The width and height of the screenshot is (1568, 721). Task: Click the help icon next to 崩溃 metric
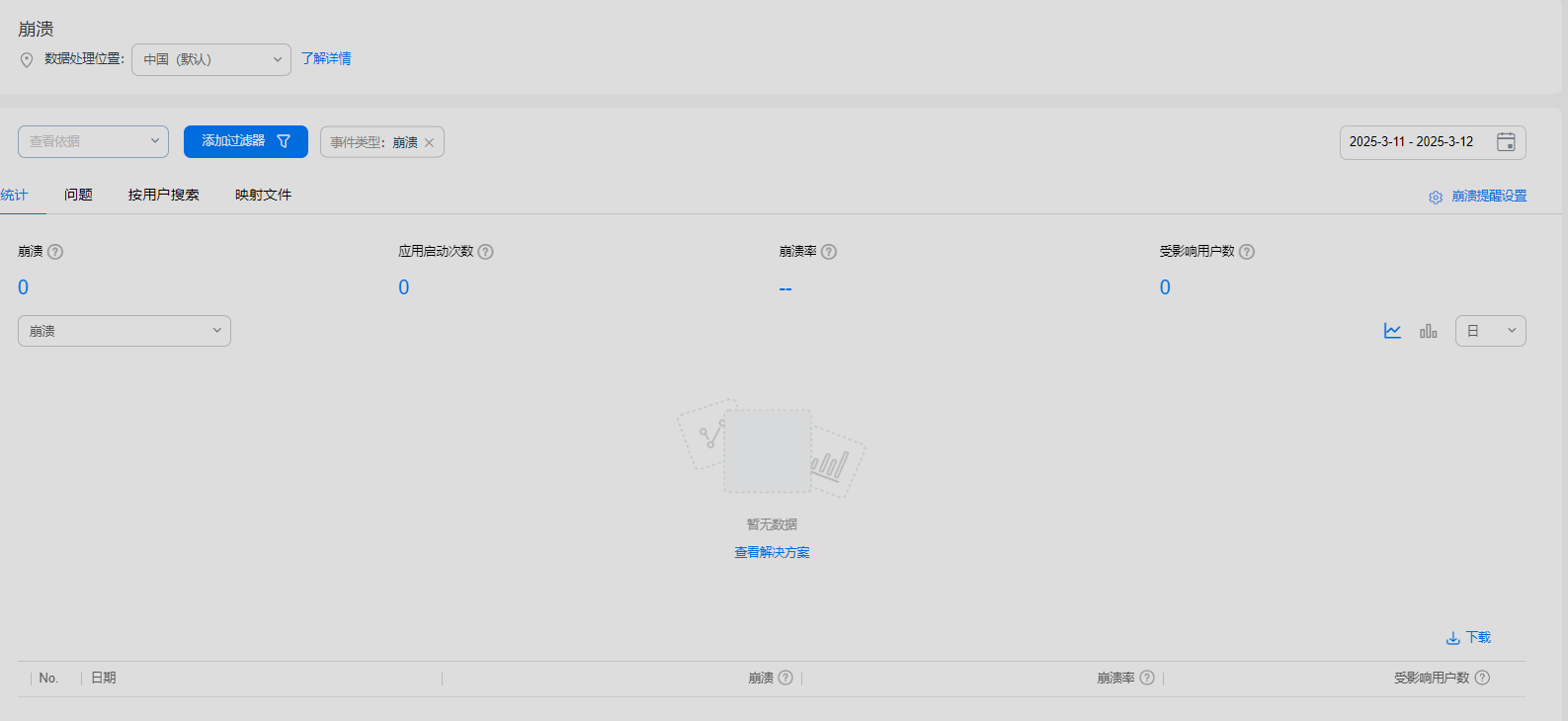(x=55, y=252)
